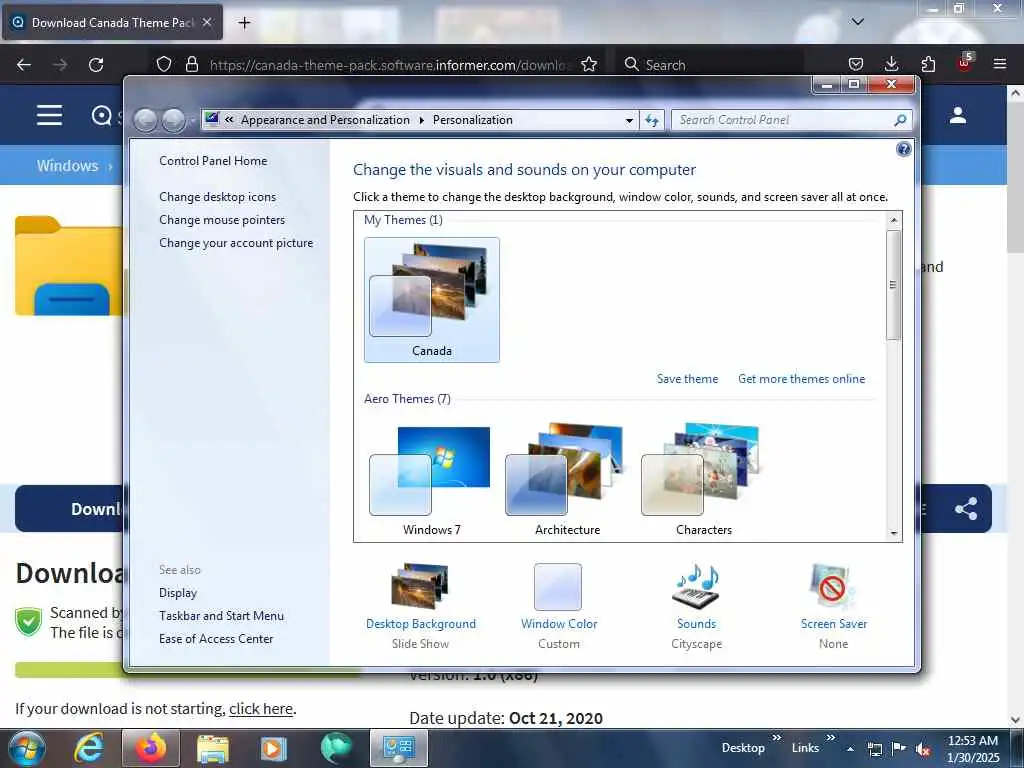The width and height of the screenshot is (1024, 768).
Task: Click muted volume tray icon
Action: pos(923,749)
